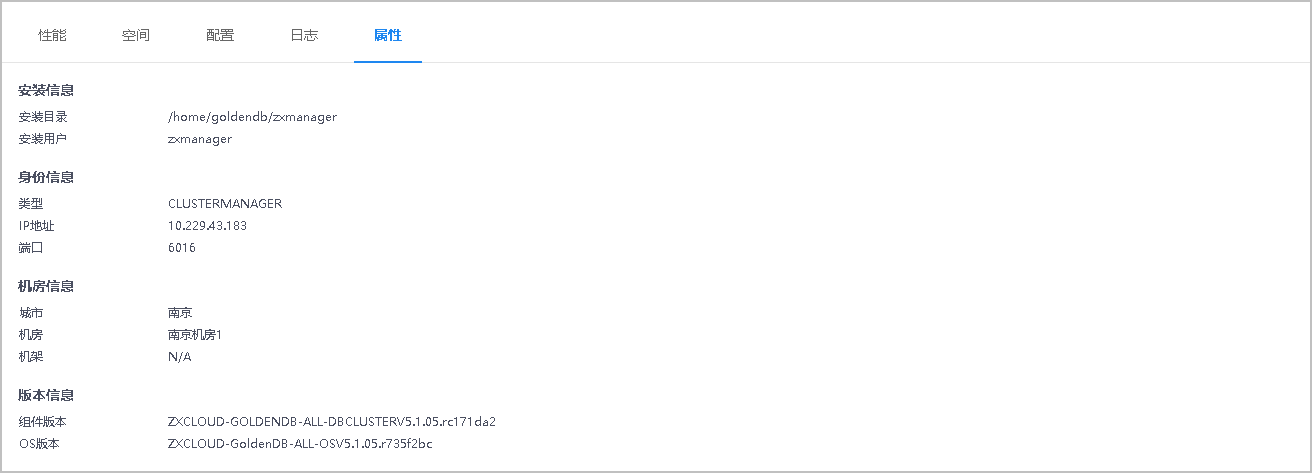
Task: Click the 身份信息 section heading
Action: 46,177
